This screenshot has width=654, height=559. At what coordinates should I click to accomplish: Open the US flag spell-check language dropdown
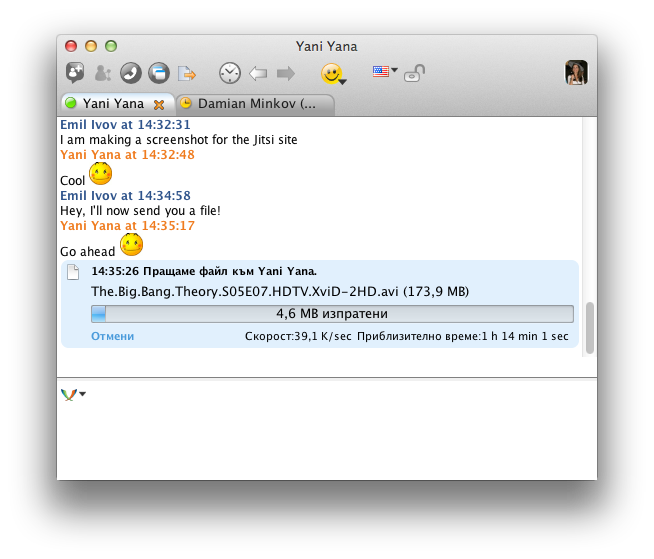pos(384,71)
